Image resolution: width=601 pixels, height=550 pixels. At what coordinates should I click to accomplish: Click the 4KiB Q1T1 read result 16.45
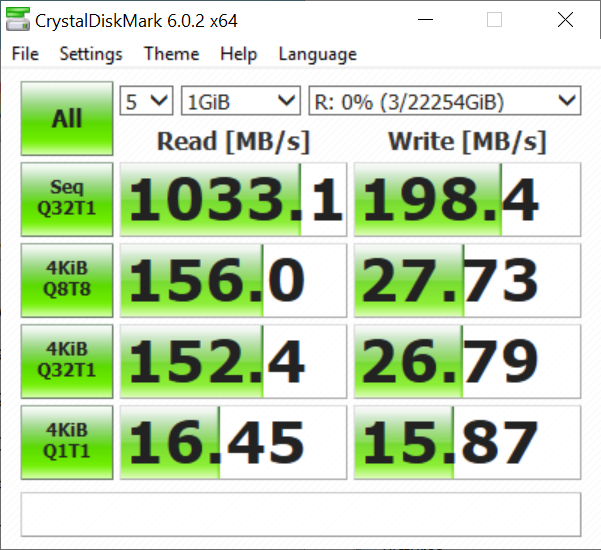coord(233,442)
